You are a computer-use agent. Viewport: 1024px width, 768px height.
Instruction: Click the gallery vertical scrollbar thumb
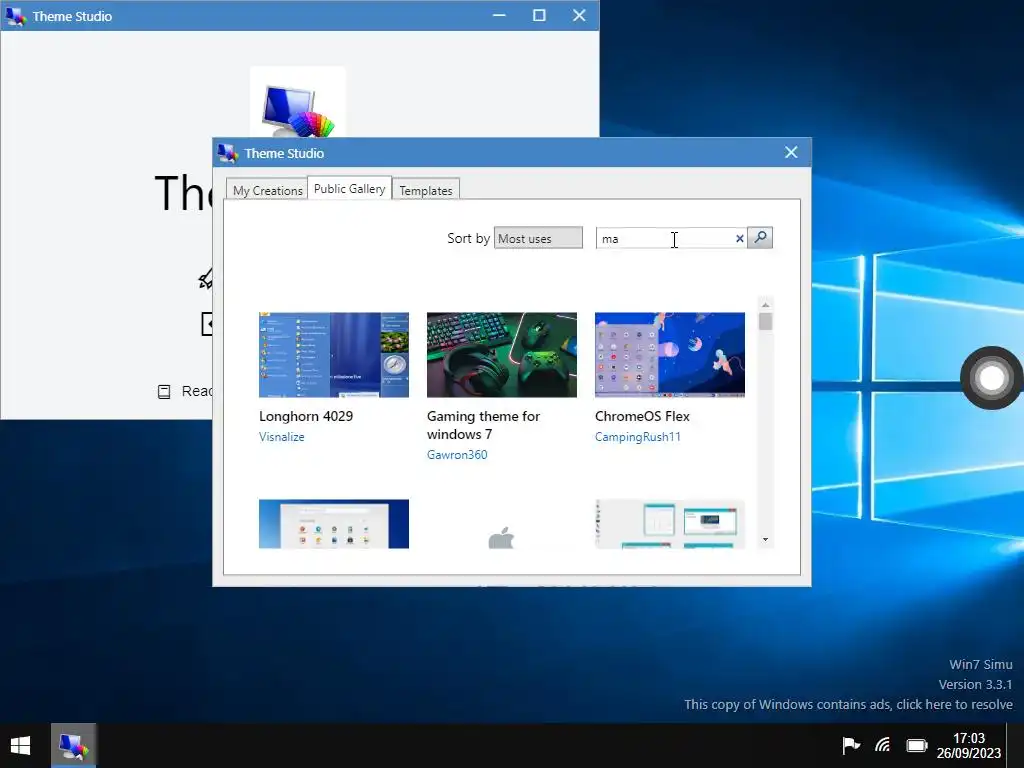765,321
